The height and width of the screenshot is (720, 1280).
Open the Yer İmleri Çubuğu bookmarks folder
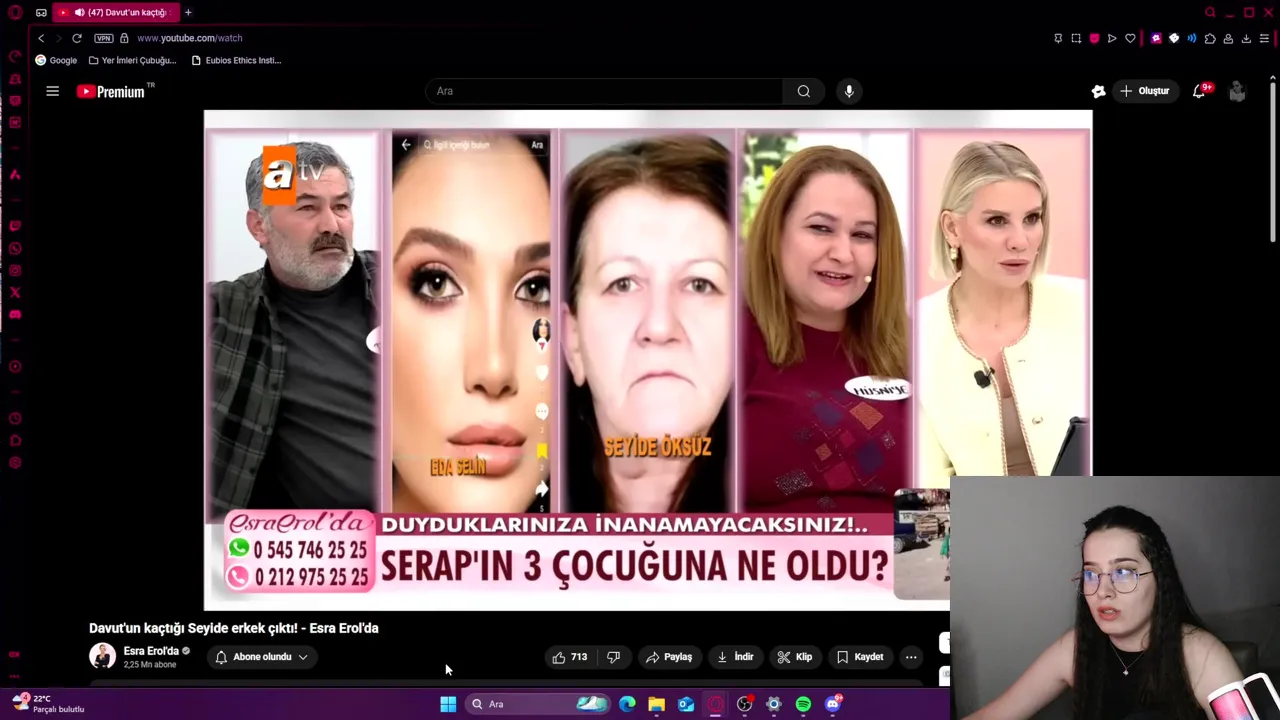click(132, 60)
